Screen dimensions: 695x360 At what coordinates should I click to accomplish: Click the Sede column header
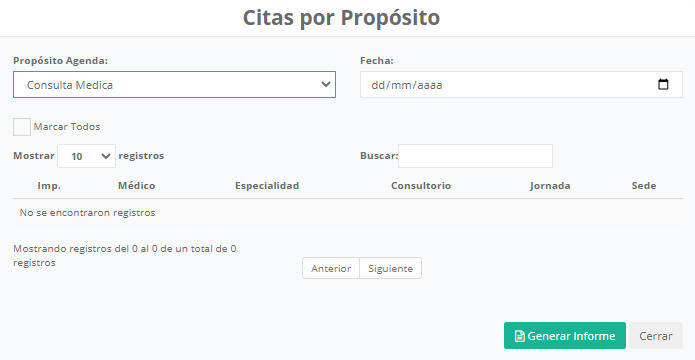[x=644, y=186]
